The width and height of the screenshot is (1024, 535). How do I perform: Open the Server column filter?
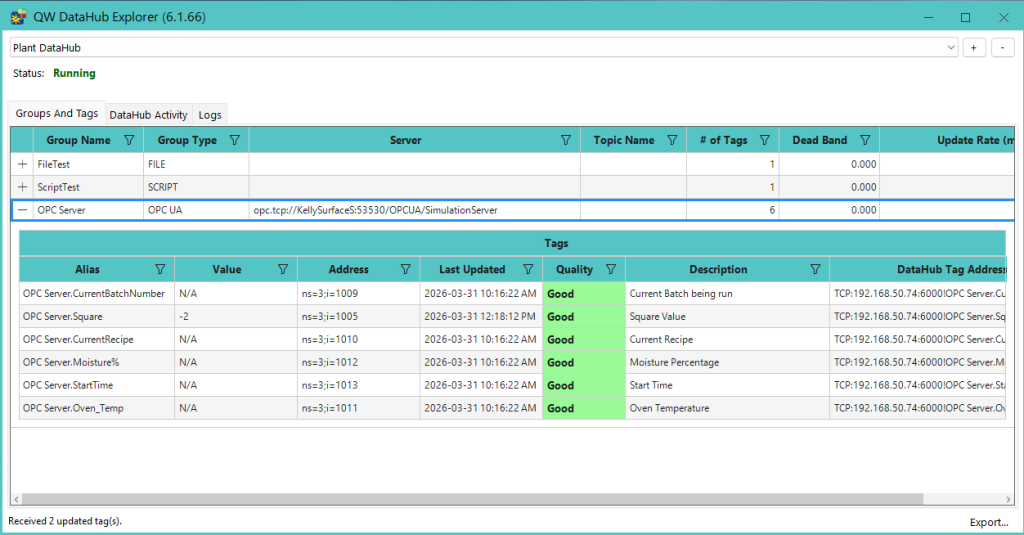coord(566,140)
